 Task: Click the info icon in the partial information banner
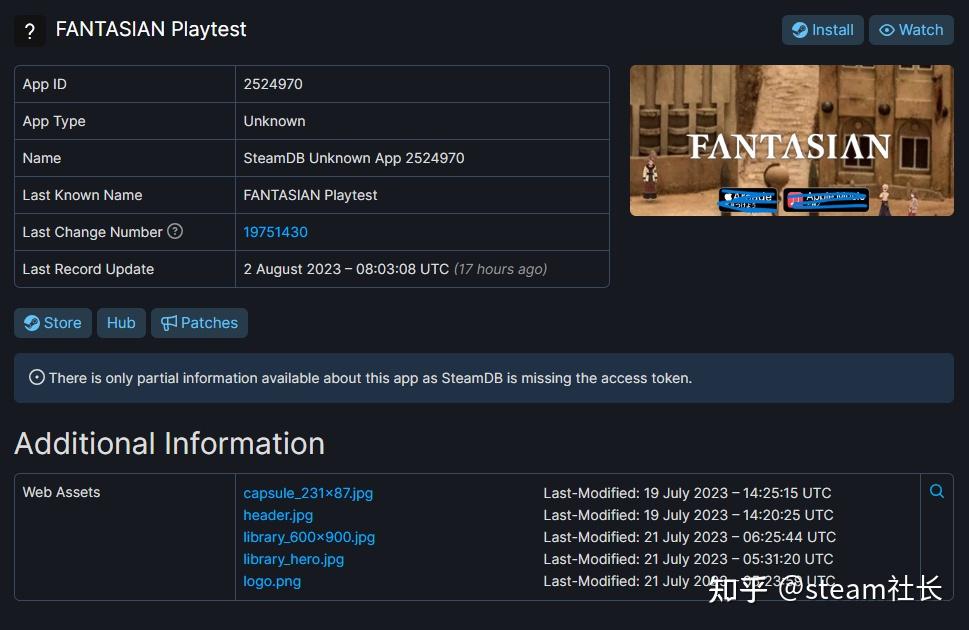tap(36, 378)
